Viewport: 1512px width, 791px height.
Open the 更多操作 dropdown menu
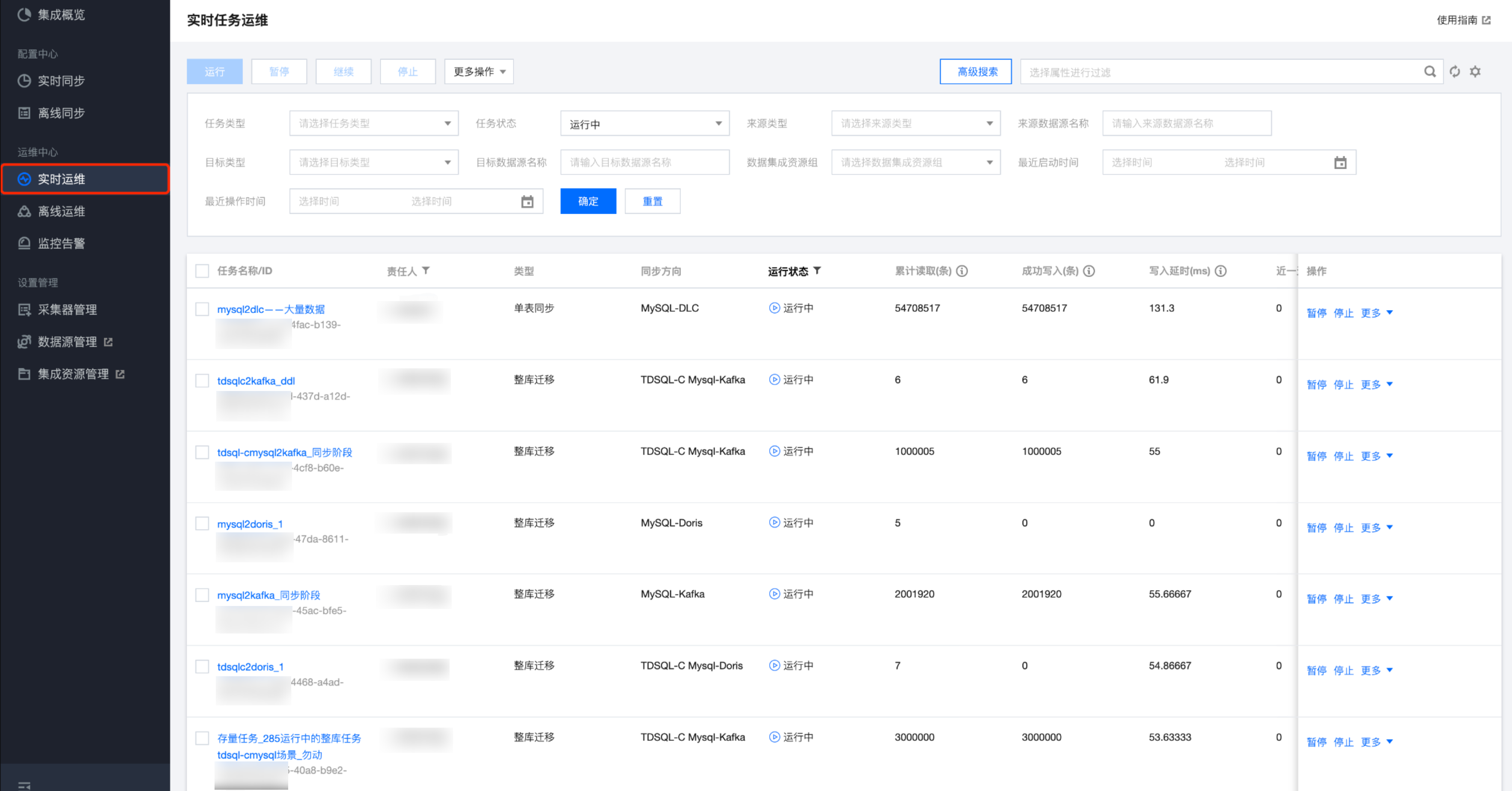[478, 72]
